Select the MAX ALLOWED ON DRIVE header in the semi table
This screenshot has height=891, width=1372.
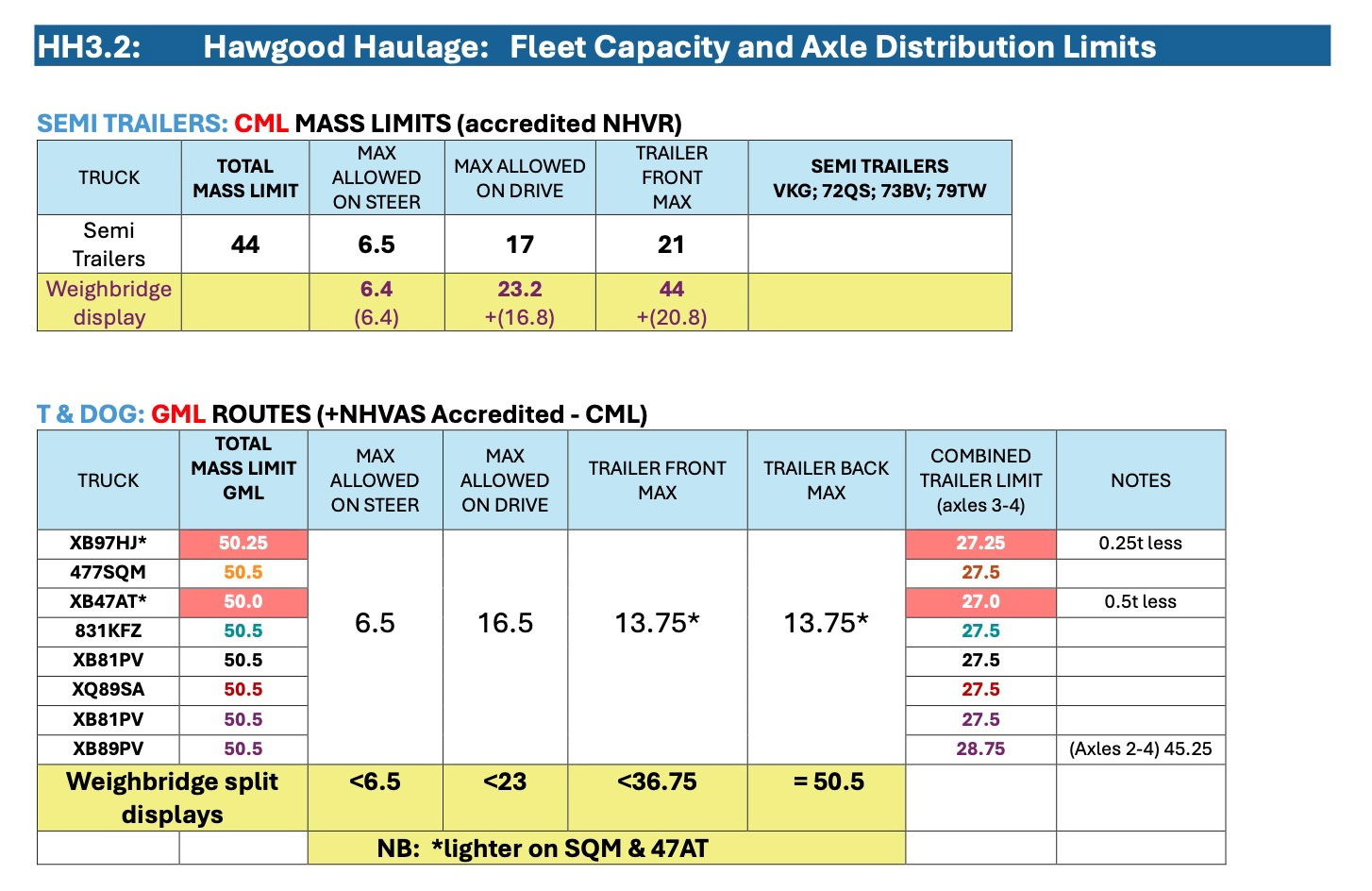pyautogui.click(x=520, y=178)
